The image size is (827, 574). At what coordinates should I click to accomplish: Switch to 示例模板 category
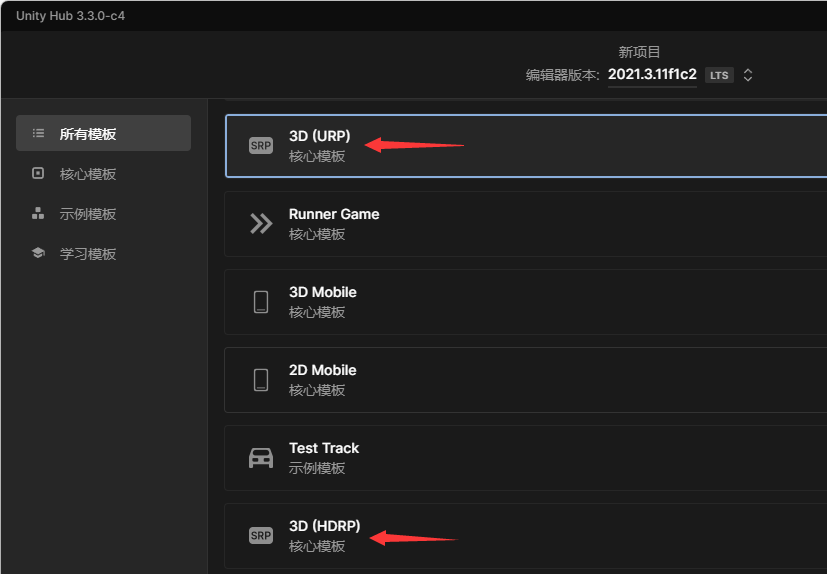click(x=88, y=214)
